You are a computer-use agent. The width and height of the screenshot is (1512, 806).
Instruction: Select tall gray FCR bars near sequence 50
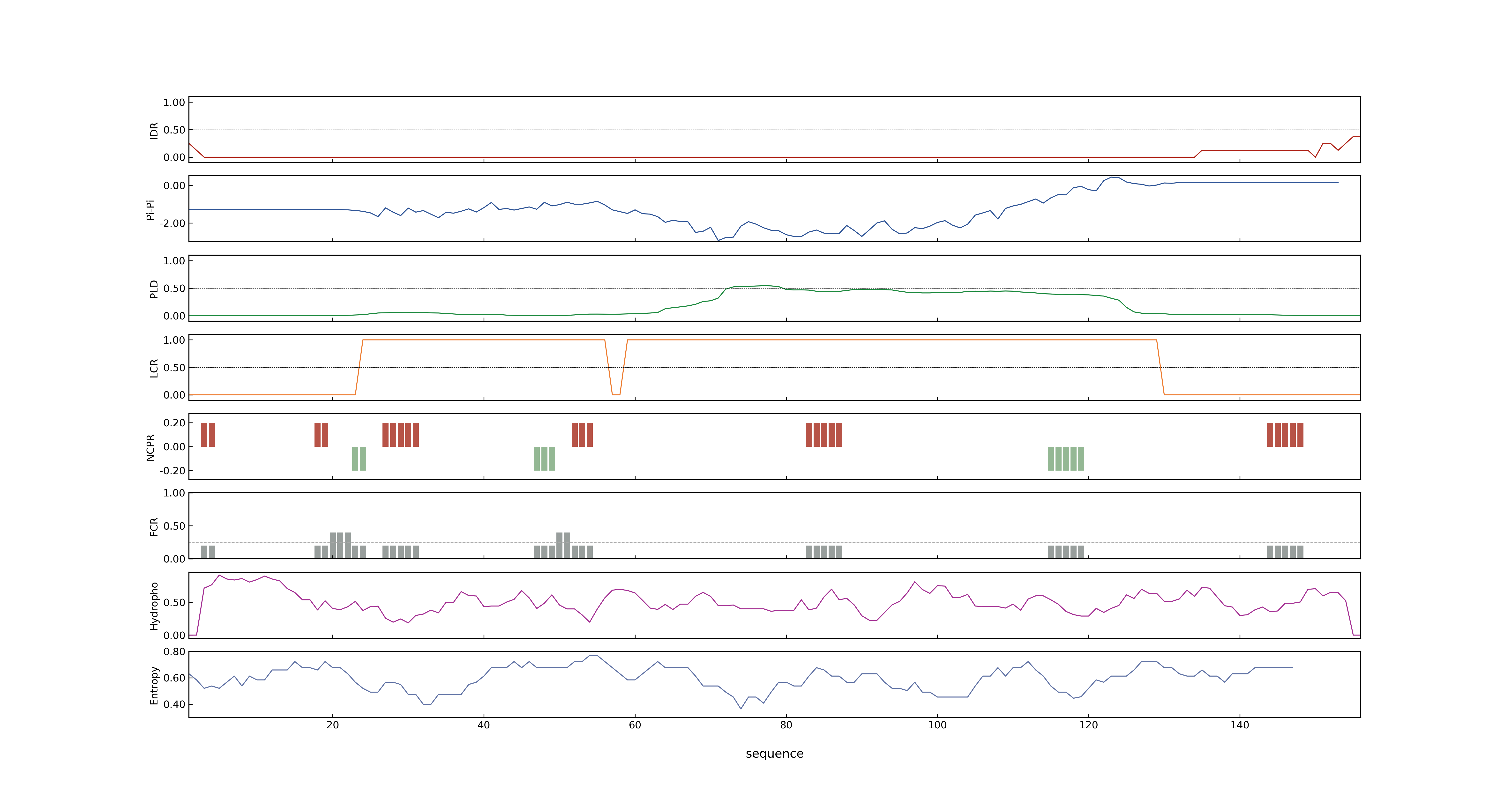tap(563, 546)
